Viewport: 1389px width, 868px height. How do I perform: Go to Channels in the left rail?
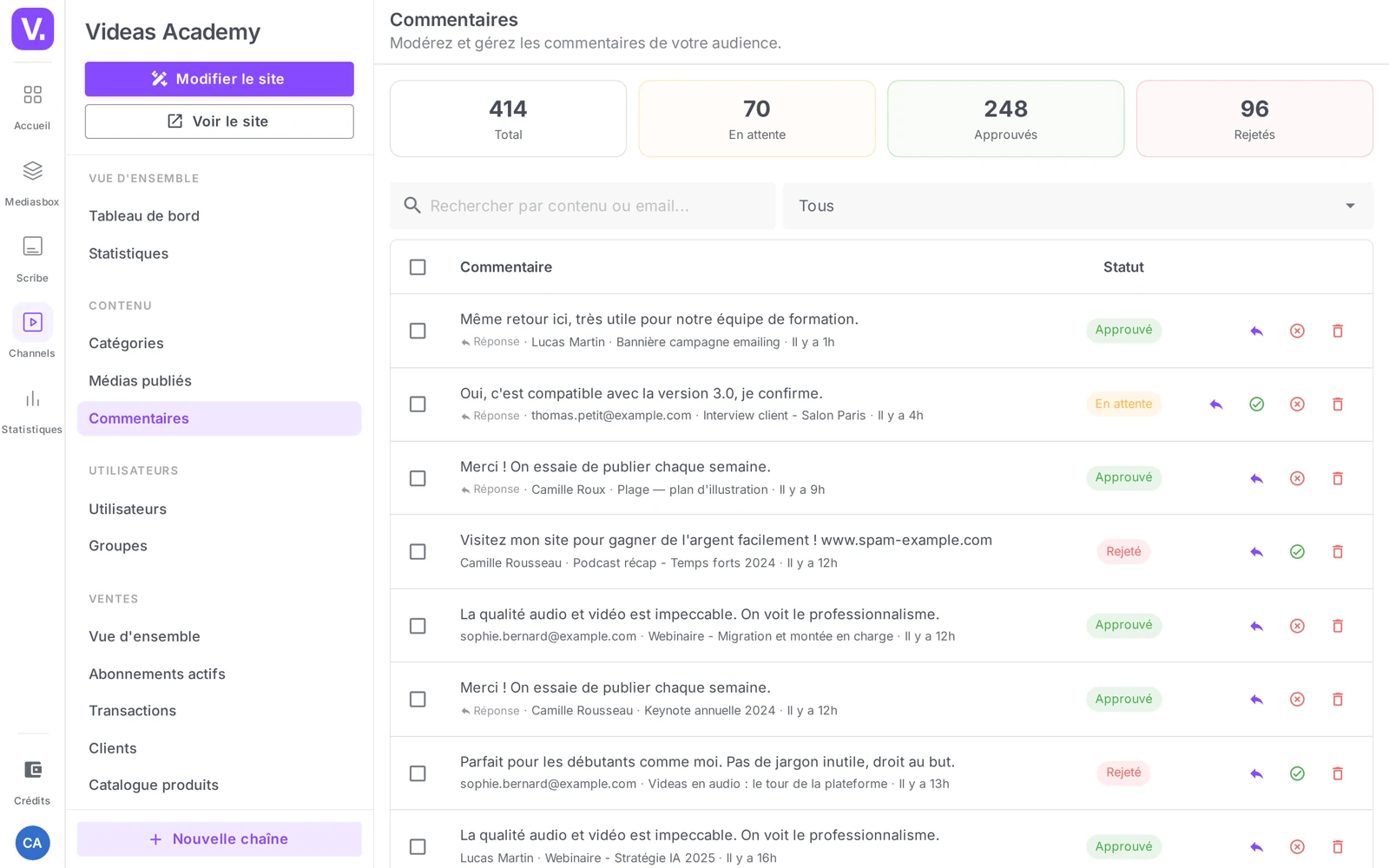coord(32,332)
